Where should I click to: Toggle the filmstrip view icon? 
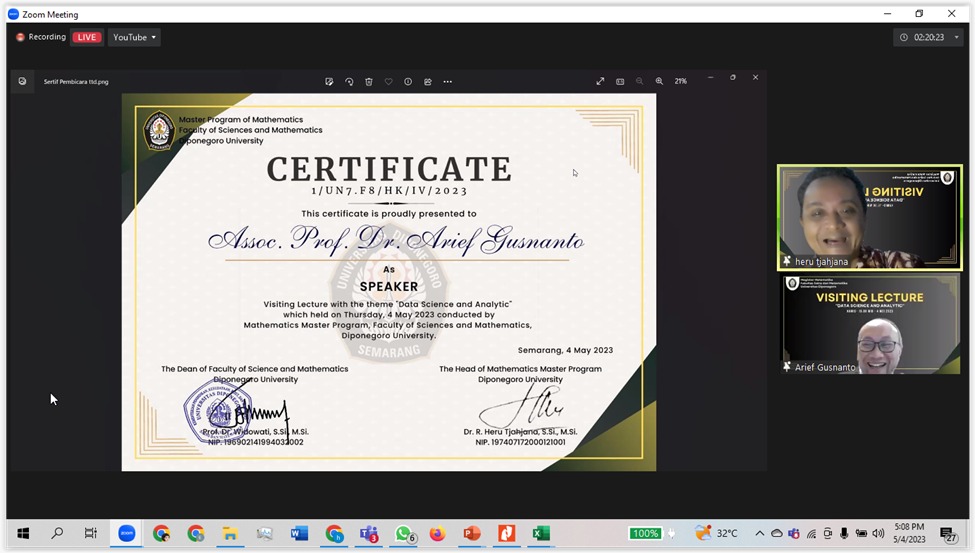(x=620, y=81)
